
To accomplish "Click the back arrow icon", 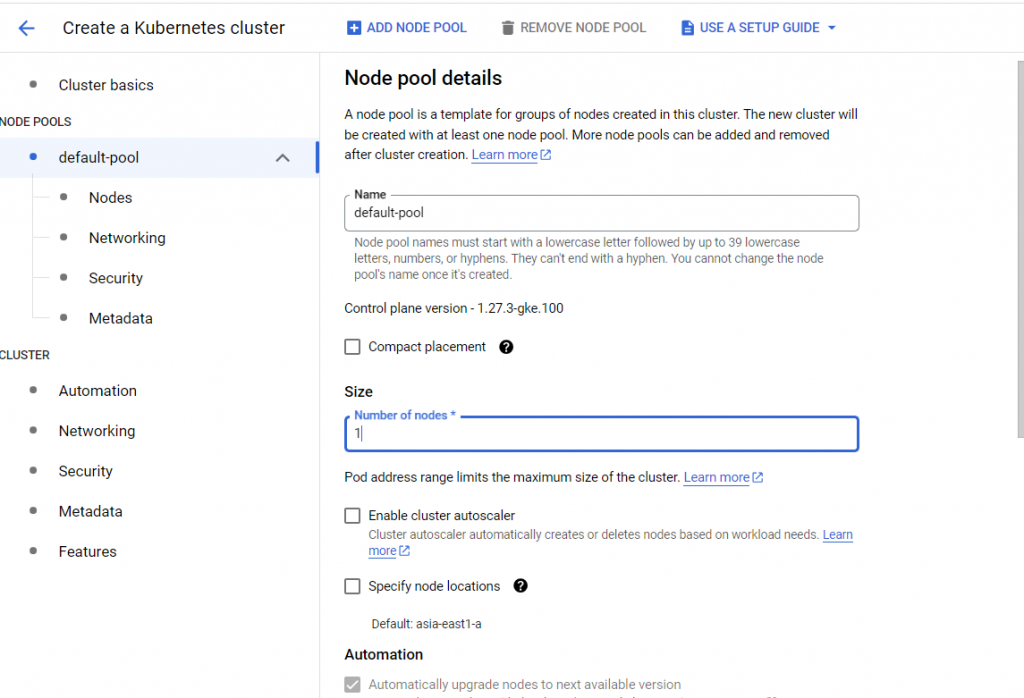I will (27, 28).
